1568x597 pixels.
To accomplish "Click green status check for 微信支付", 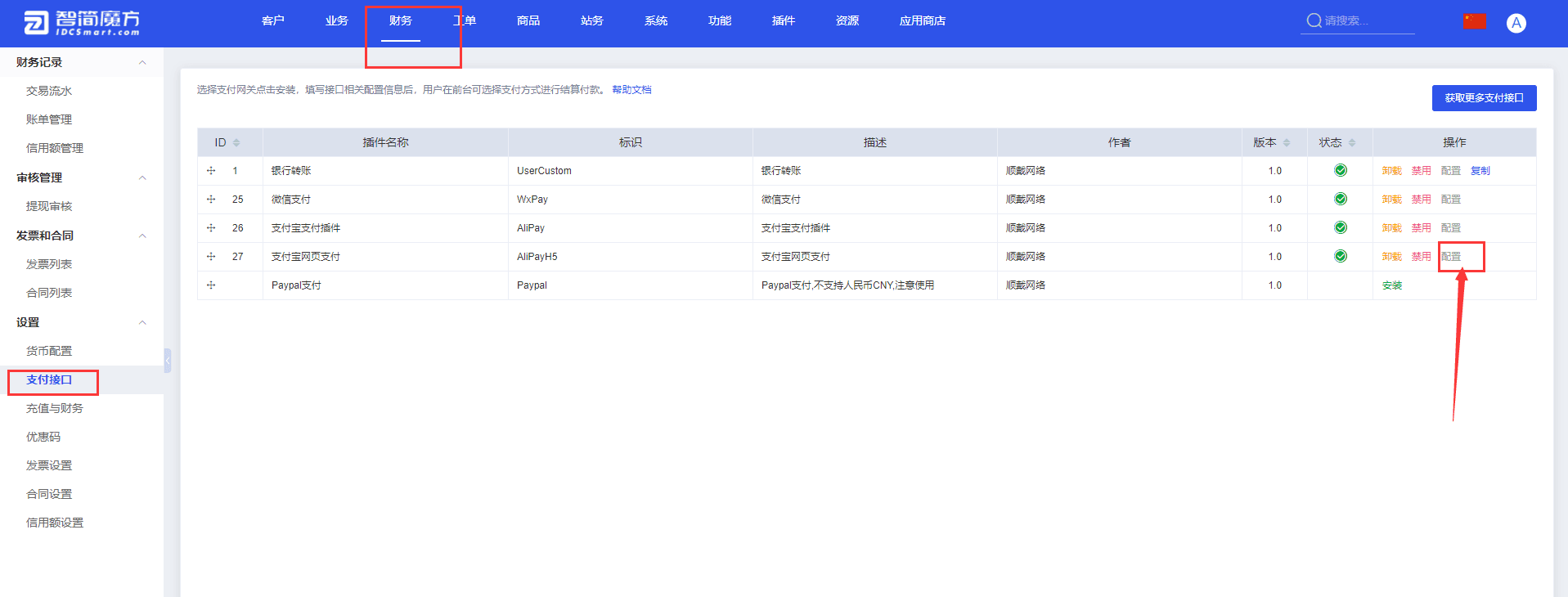I will tap(1340, 199).
